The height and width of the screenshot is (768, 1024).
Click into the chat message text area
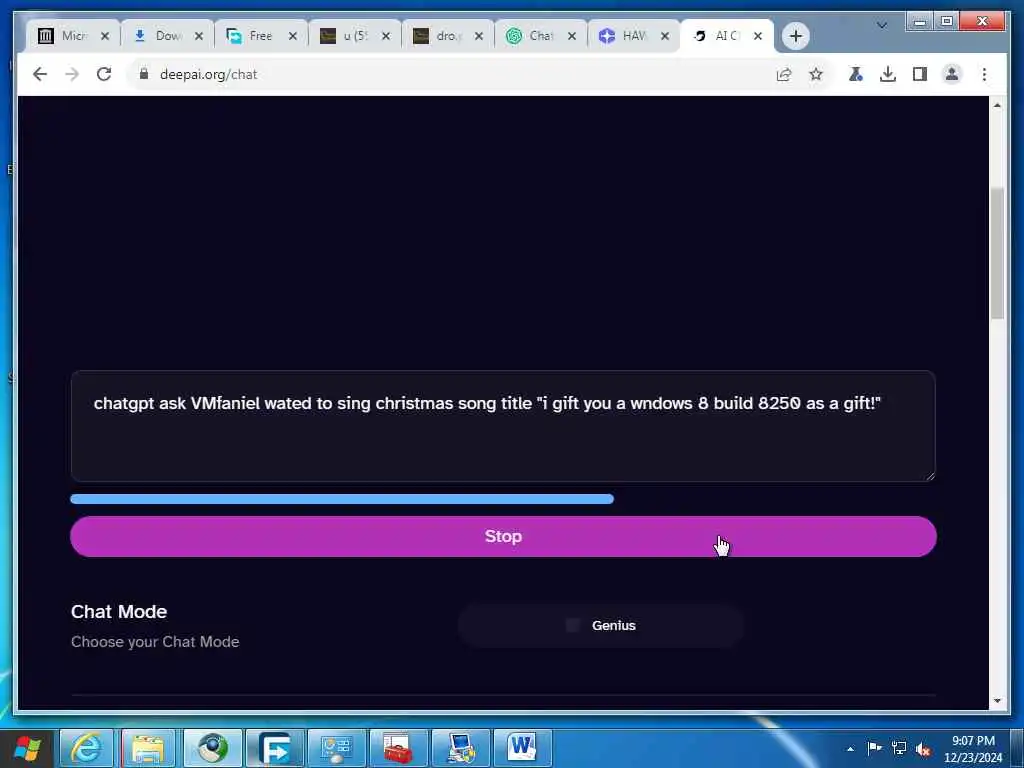pyautogui.click(x=503, y=426)
